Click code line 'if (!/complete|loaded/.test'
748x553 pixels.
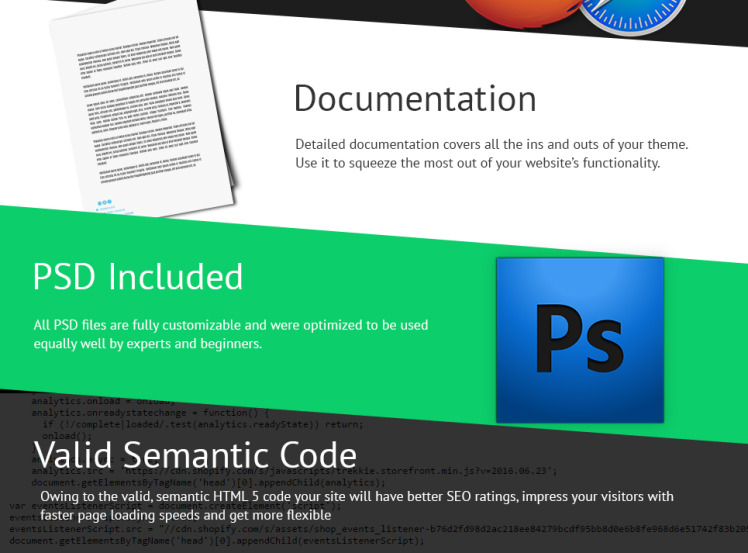tap(203, 424)
